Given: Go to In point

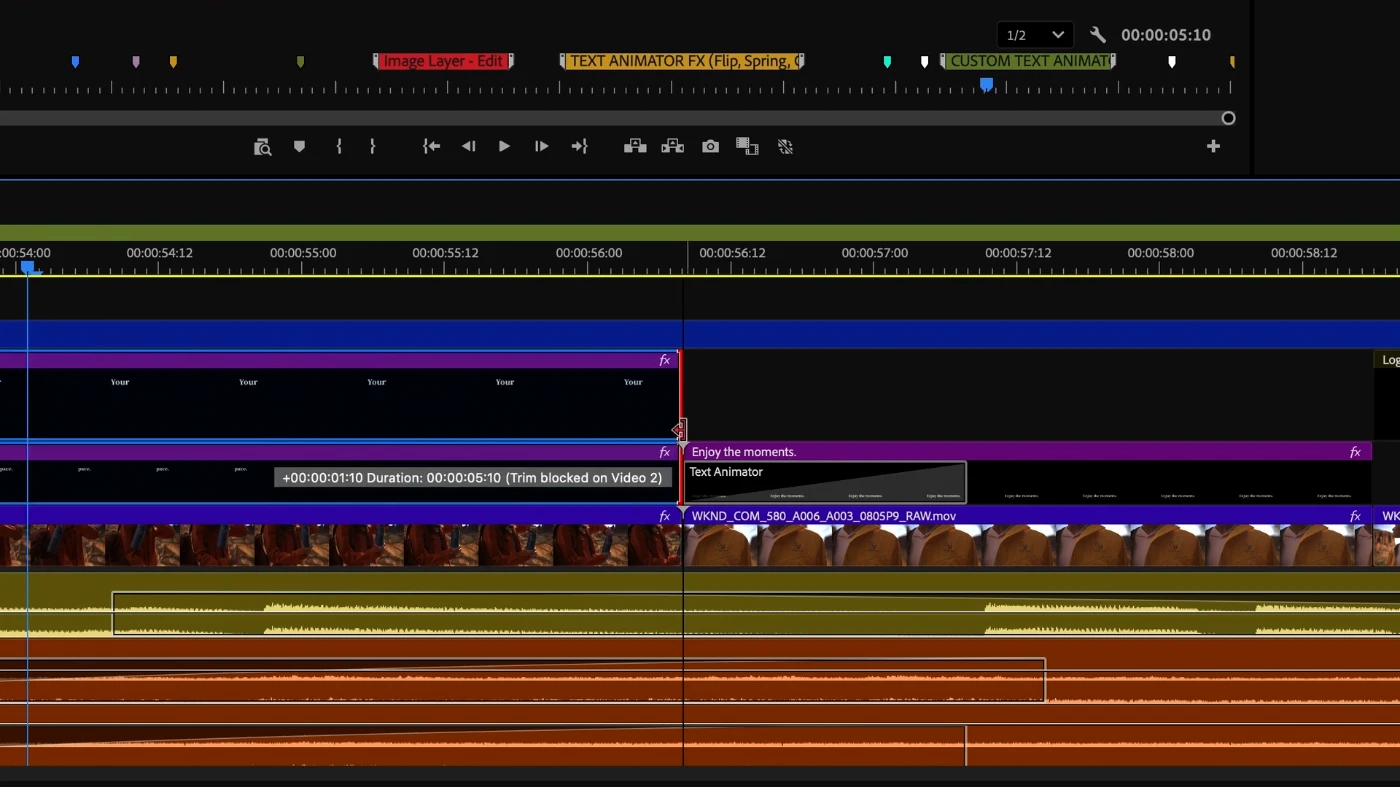Looking at the screenshot, I should 431,147.
